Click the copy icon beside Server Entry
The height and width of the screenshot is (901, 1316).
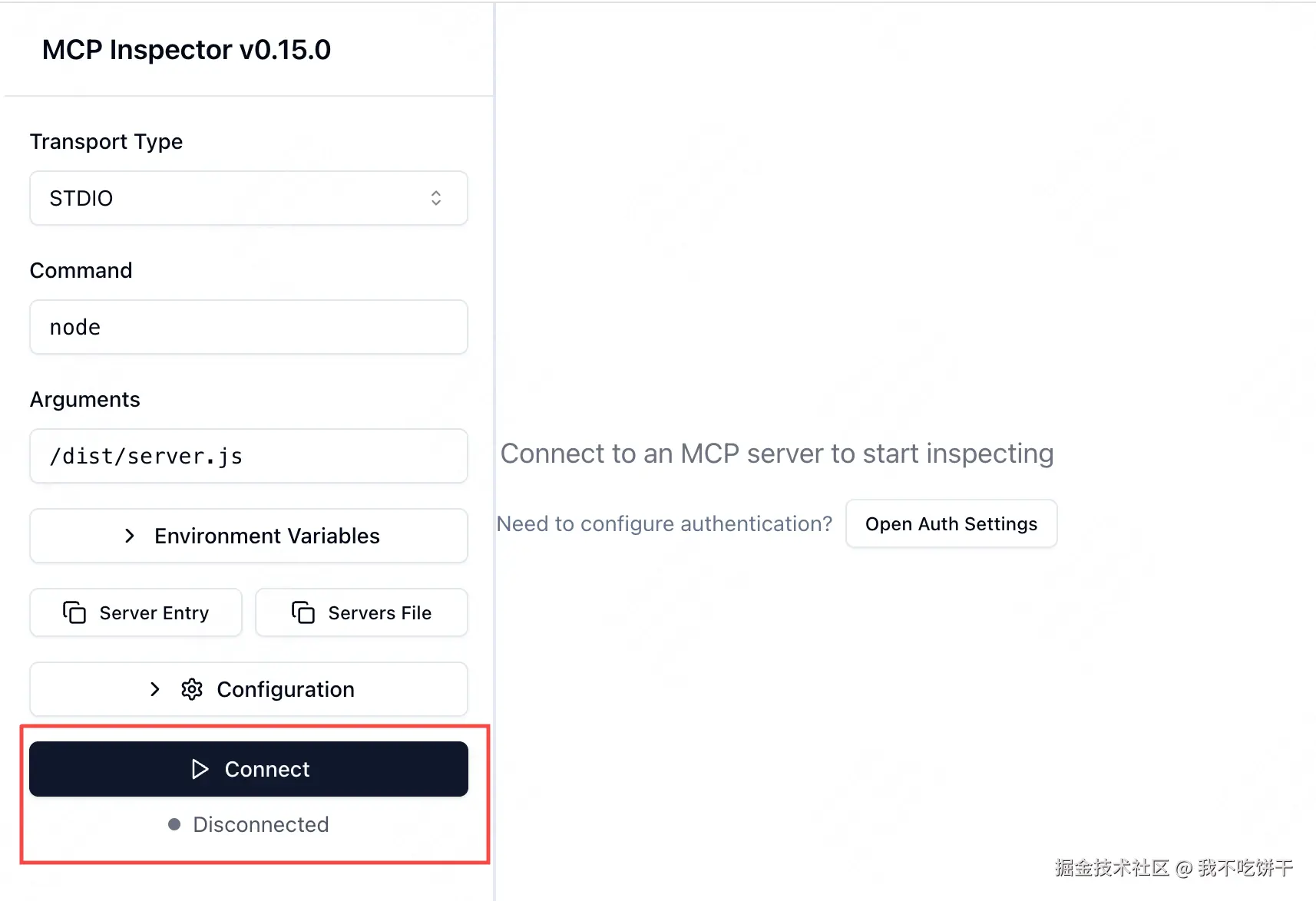coord(74,612)
